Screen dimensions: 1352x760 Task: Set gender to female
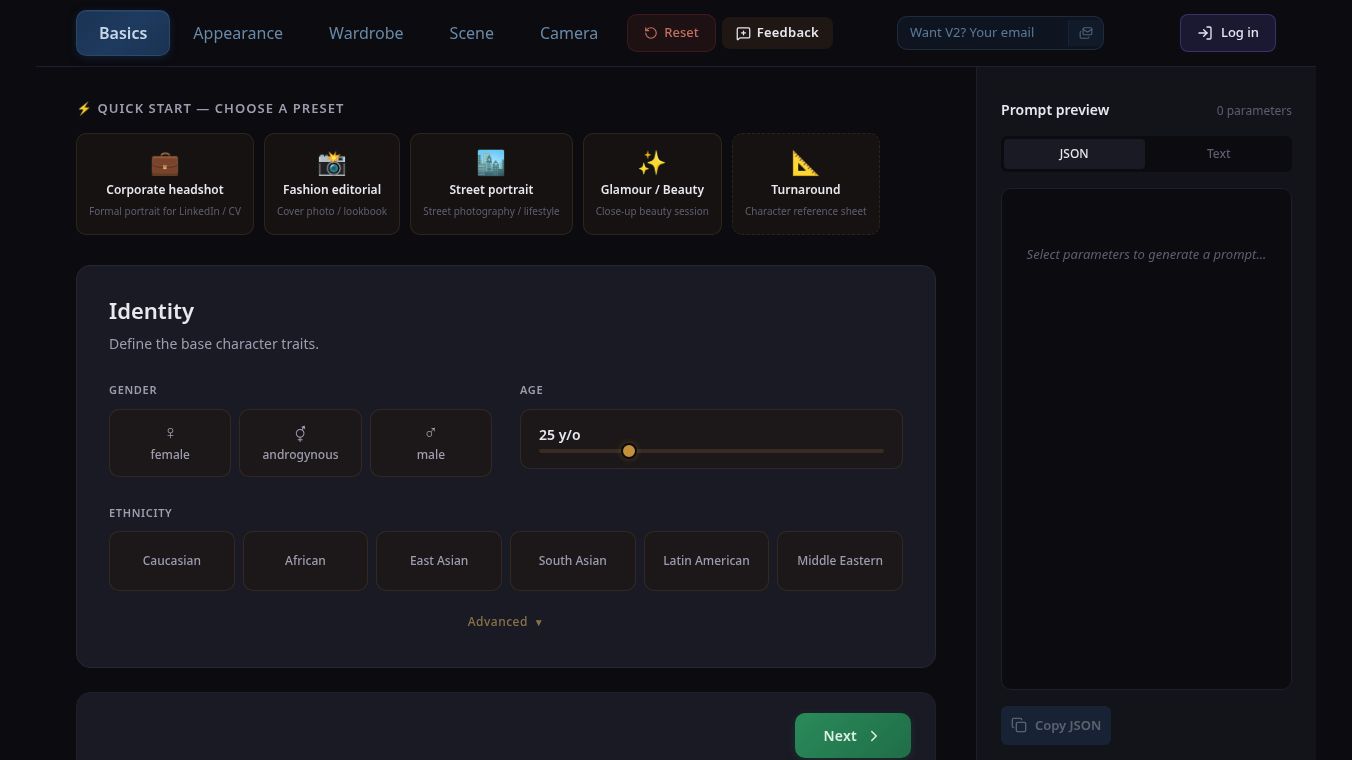click(170, 443)
